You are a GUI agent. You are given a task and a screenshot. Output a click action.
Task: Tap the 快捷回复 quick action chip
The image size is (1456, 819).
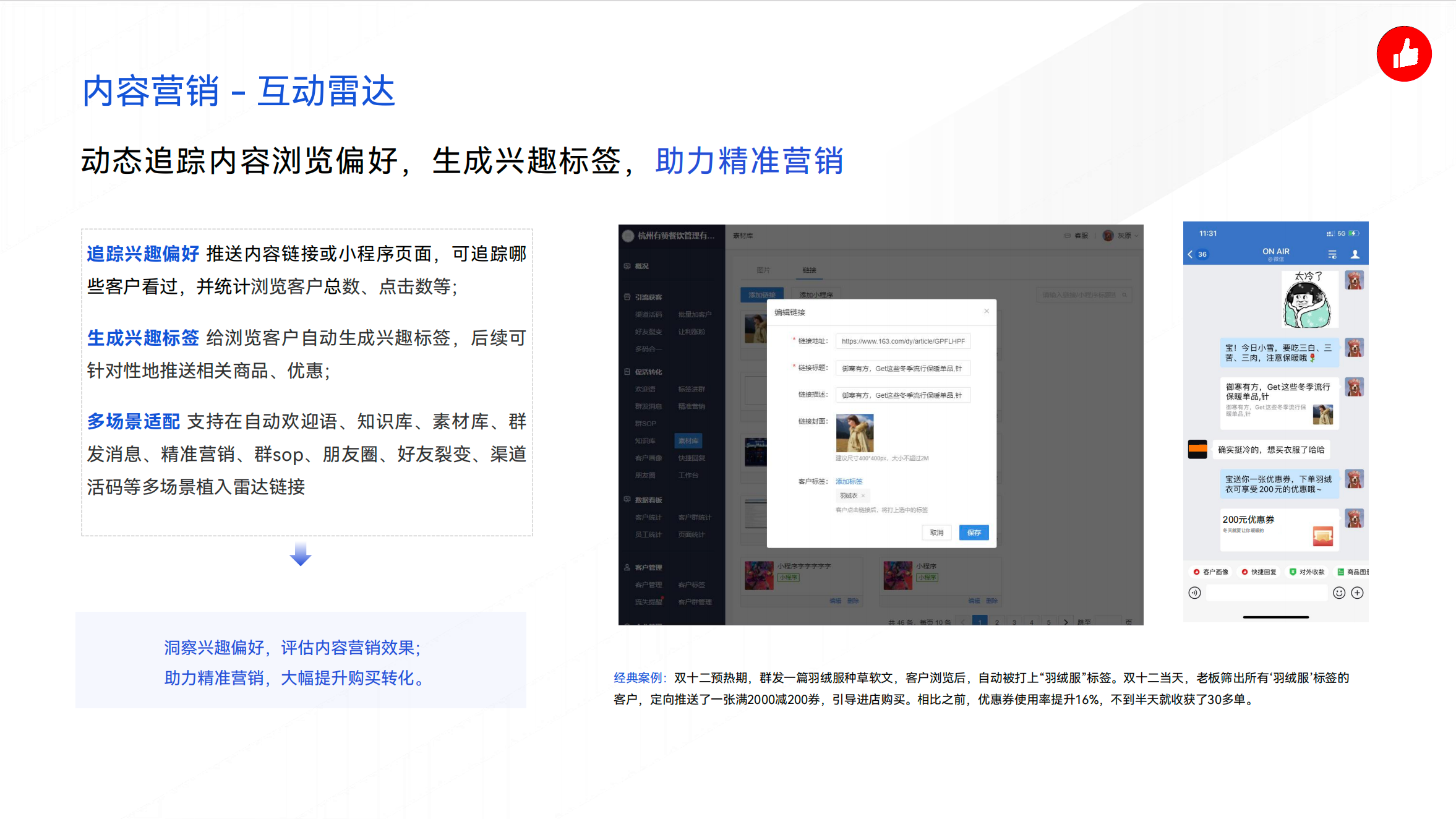pos(1259,572)
